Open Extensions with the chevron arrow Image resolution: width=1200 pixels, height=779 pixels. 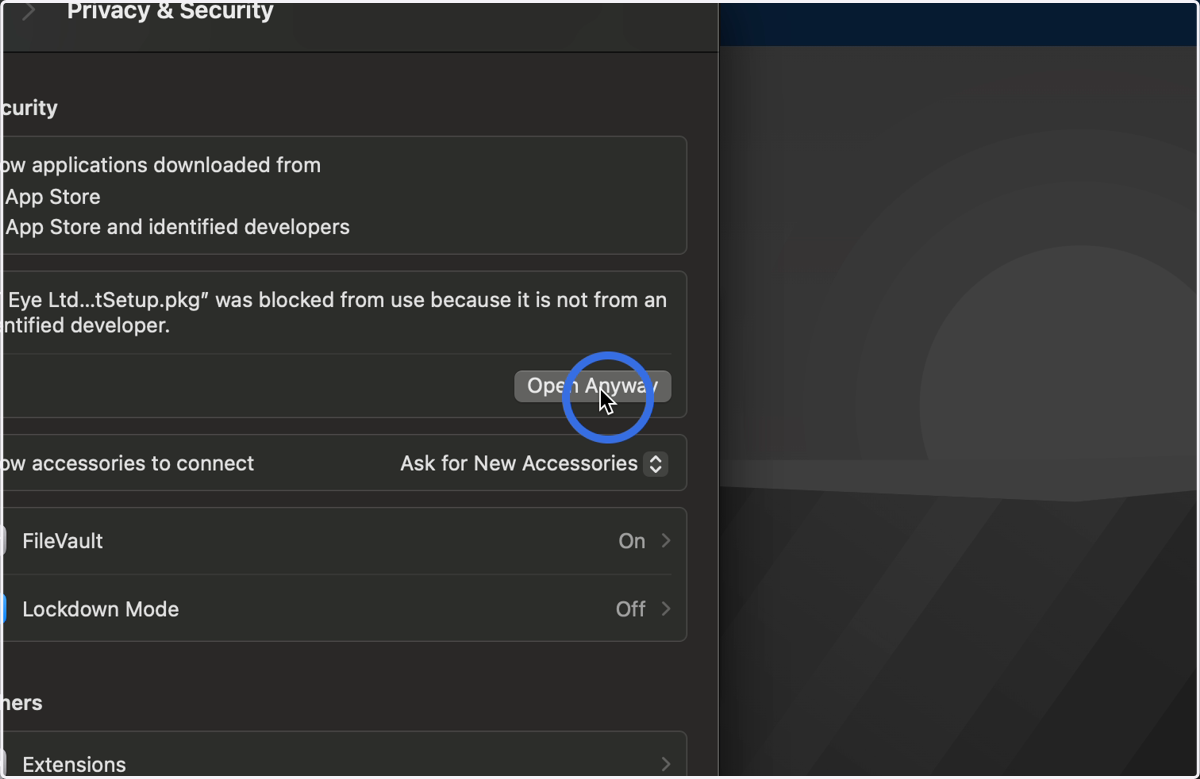pos(666,764)
